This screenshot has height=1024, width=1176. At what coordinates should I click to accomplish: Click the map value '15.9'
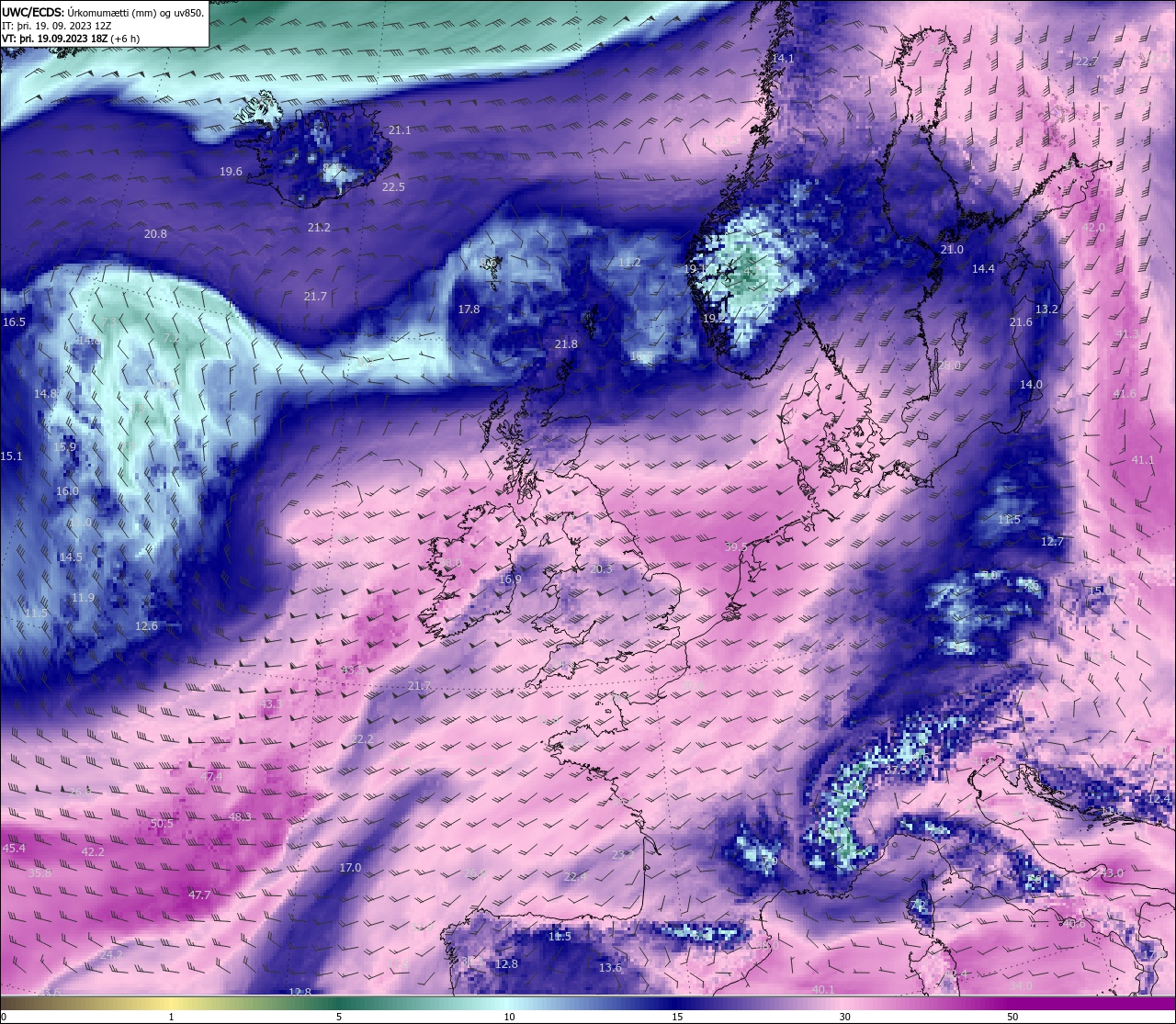[64, 447]
